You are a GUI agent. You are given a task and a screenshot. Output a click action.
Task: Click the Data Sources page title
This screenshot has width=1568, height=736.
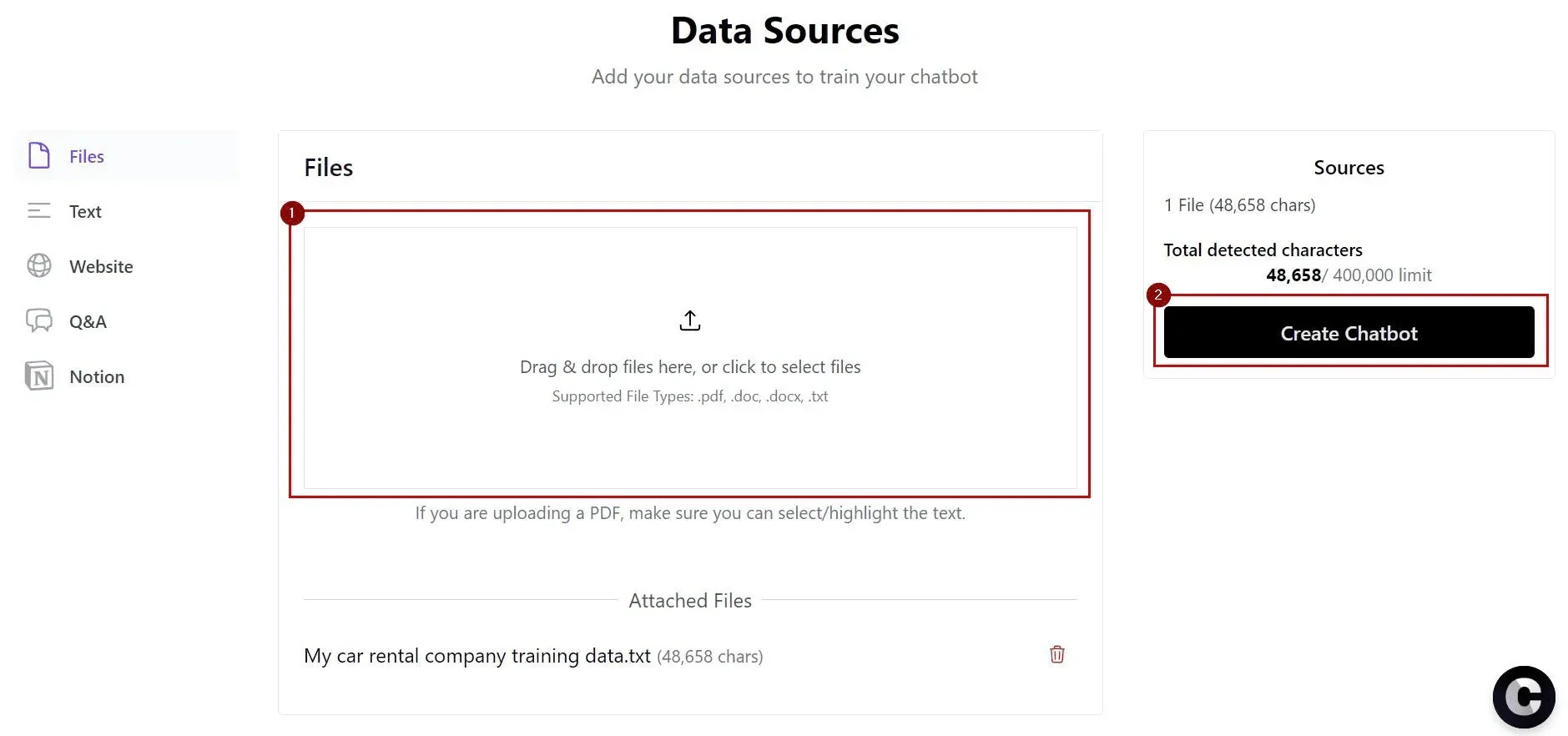tap(784, 30)
